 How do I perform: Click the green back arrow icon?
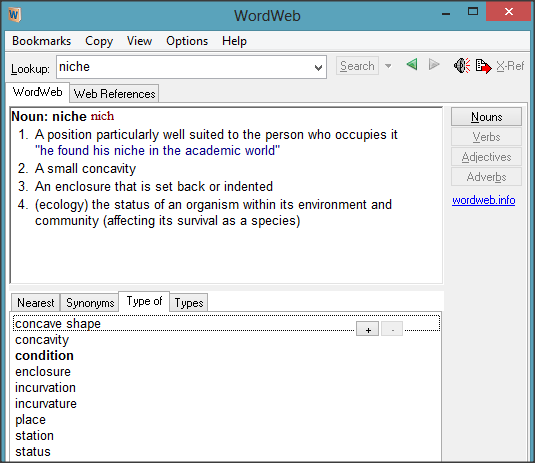(x=412, y=64)
